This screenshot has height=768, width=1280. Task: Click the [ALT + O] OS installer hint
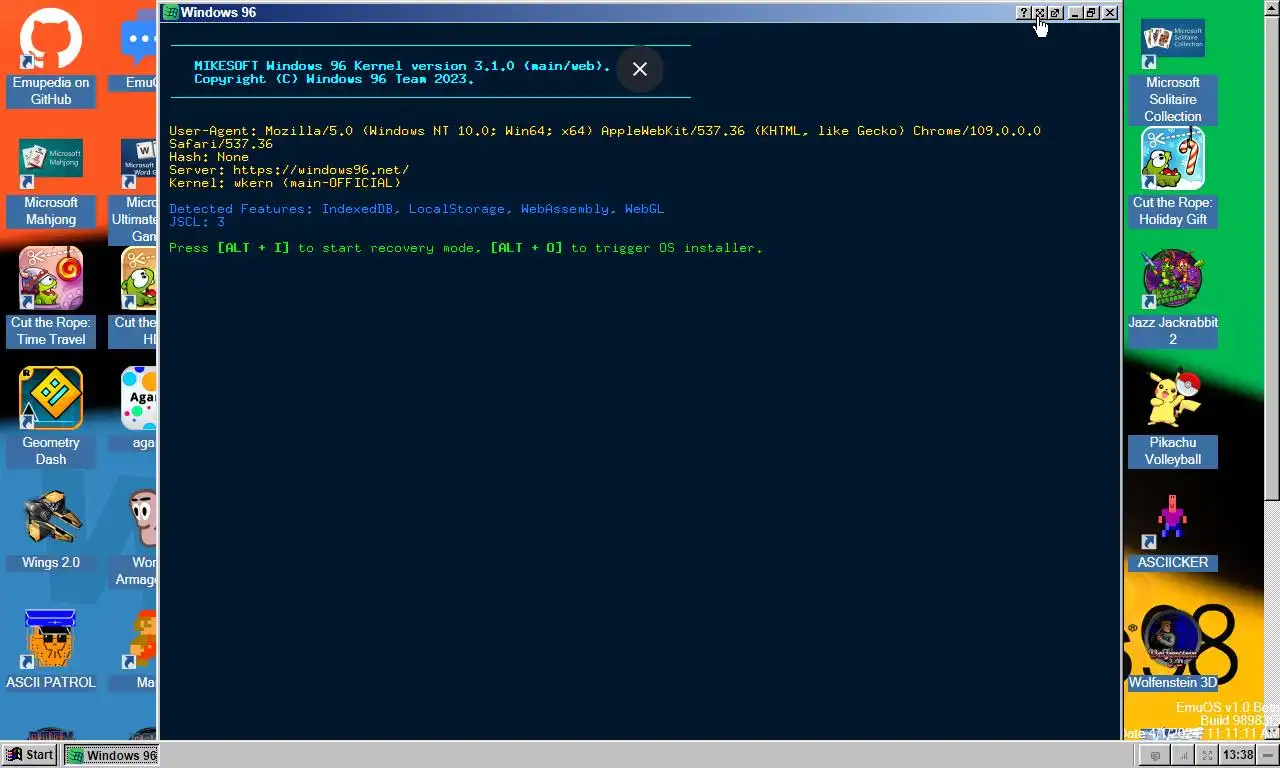[x=526, y=248]
